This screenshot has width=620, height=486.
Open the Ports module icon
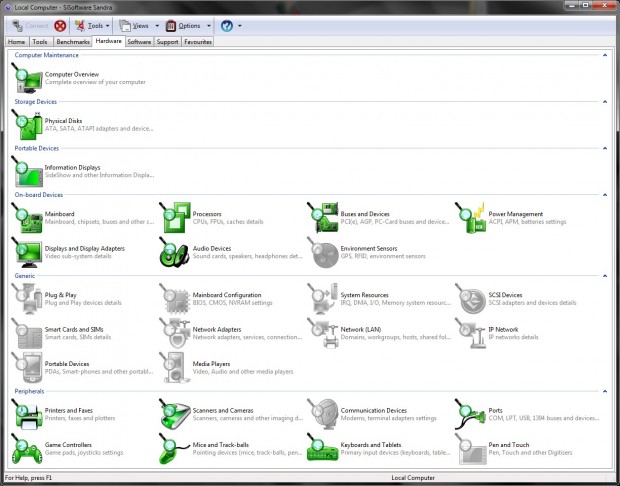(471, 414)
